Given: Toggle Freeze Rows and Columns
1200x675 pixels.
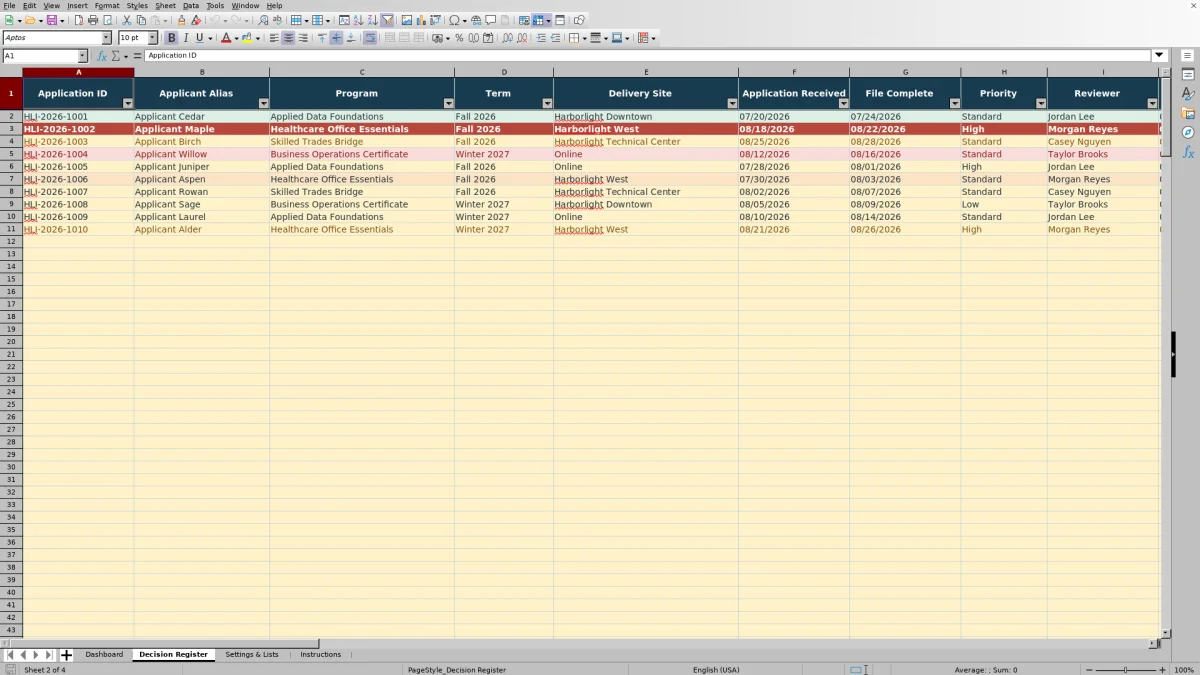Looking at the screenshot, I should (538, 20).
